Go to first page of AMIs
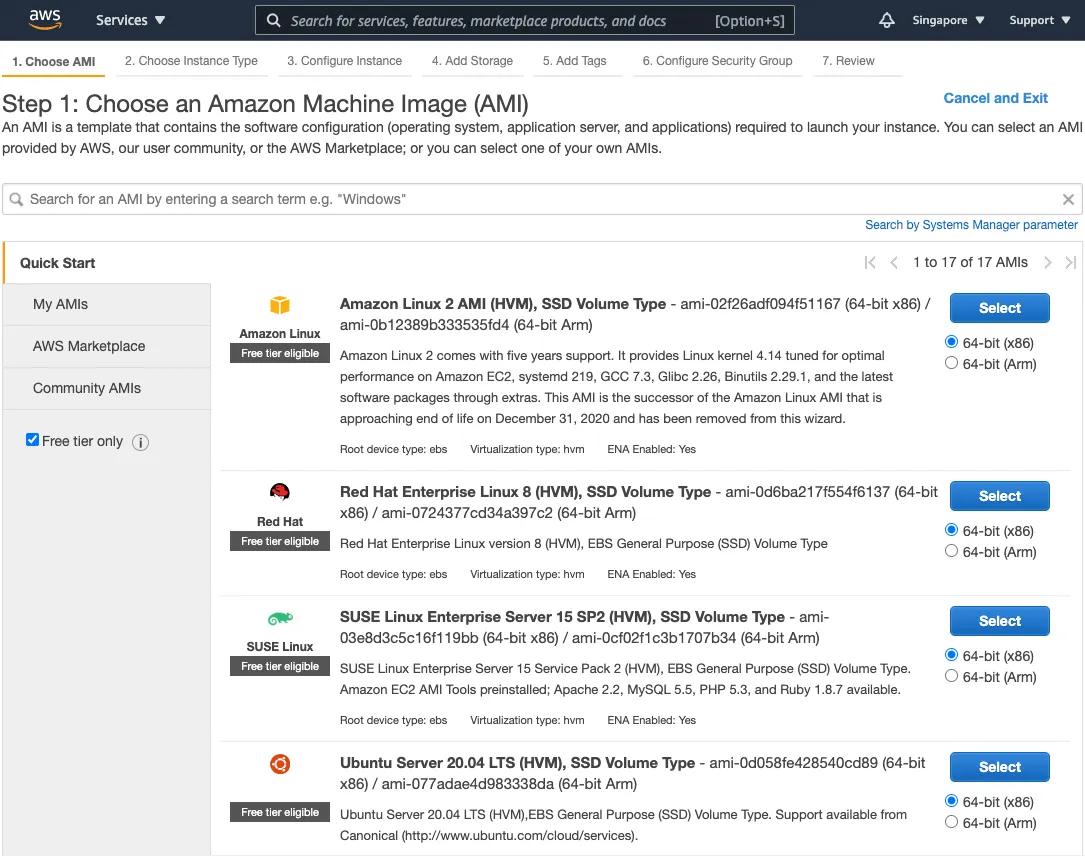This screenshot has width=1085, height=856. click(x=870, y=262)
